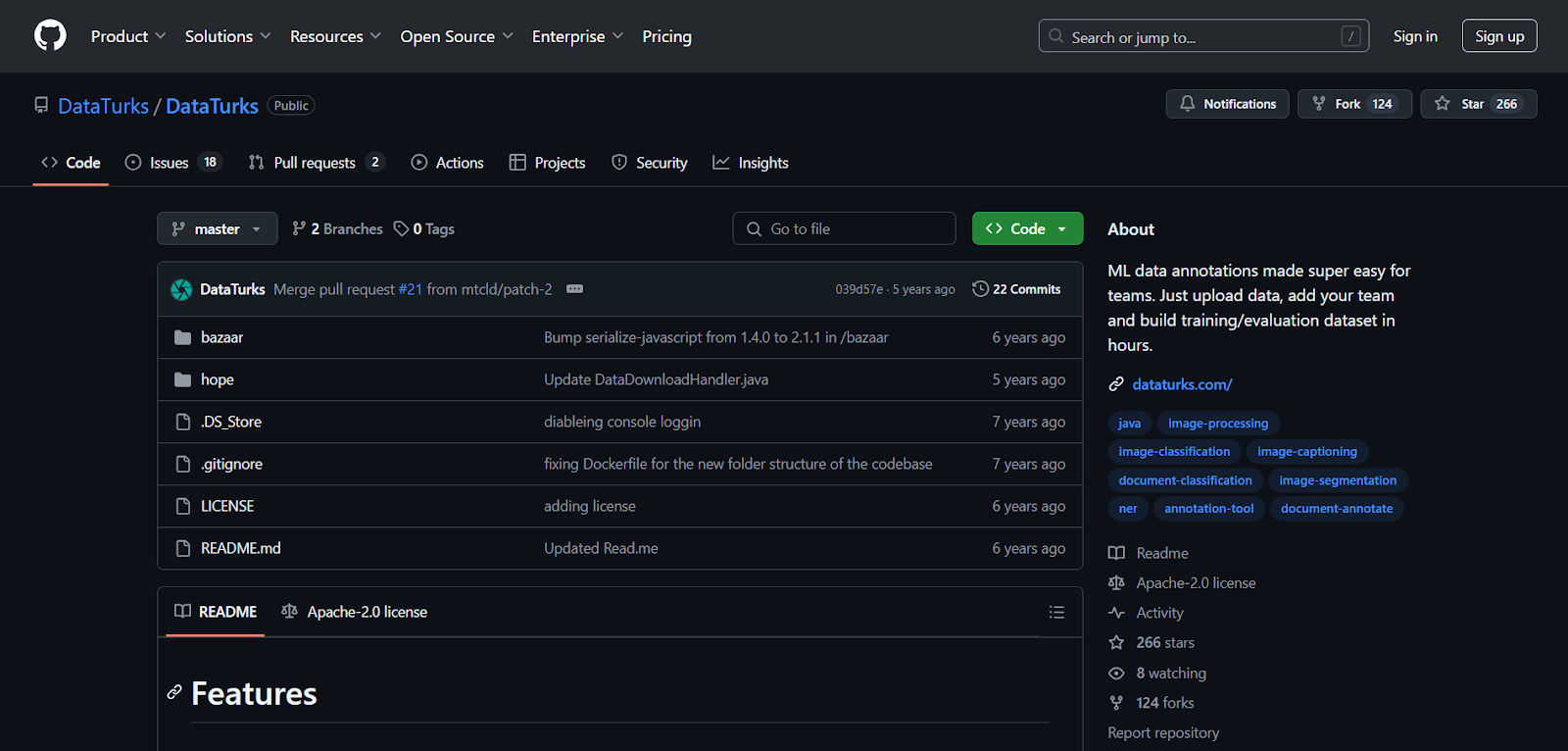Click the Apache license scale icon in About

pyautogui.click(x=1116, y=582)
